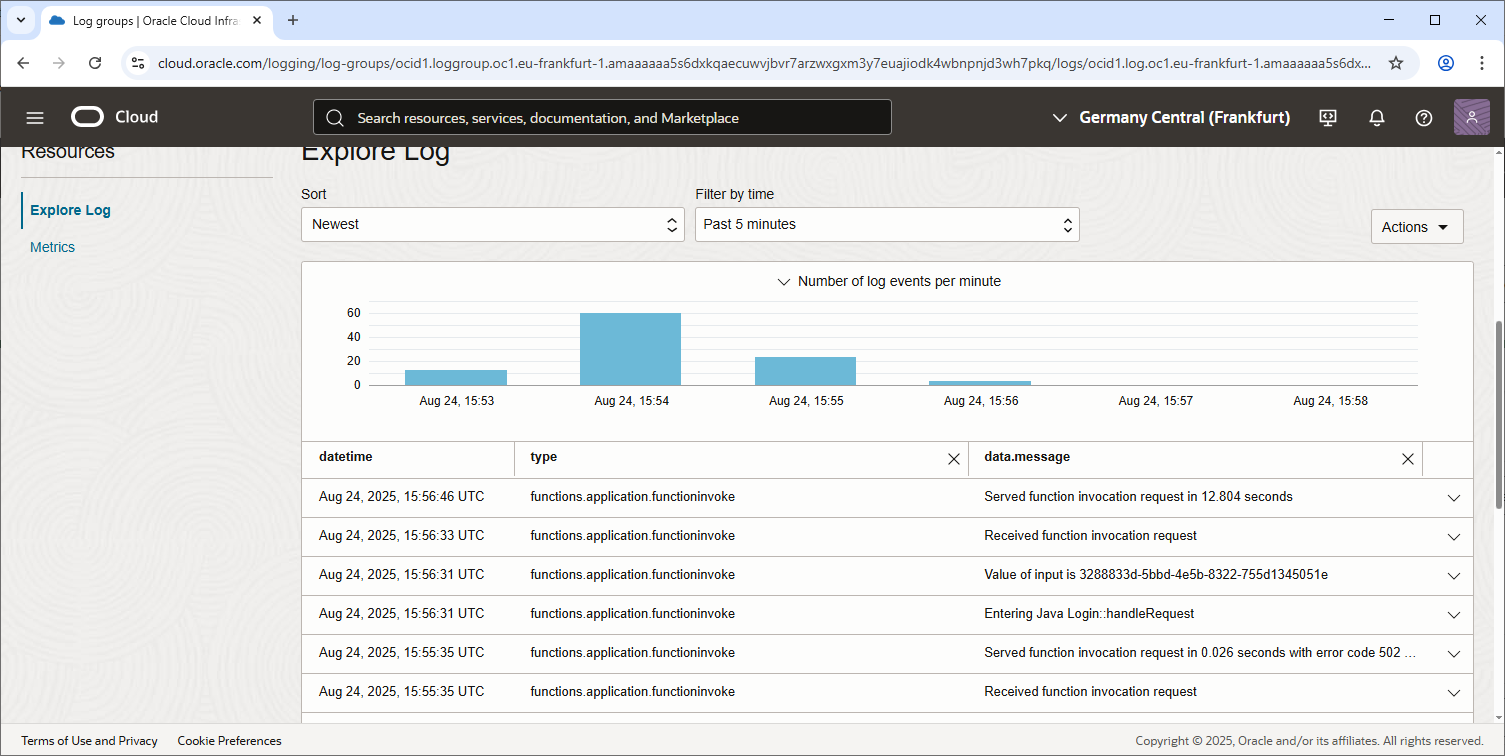Open the user profile avatar menu

click(x=1471, y=118)
